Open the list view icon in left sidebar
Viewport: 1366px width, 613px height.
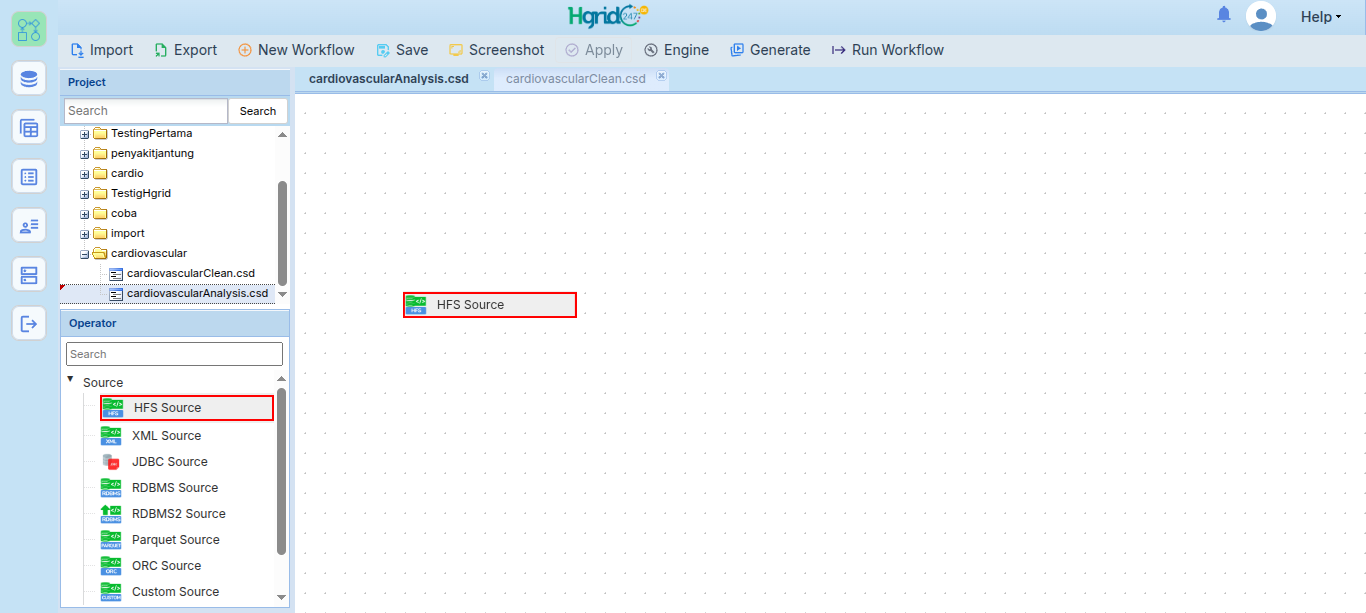(x=29, y=176)
